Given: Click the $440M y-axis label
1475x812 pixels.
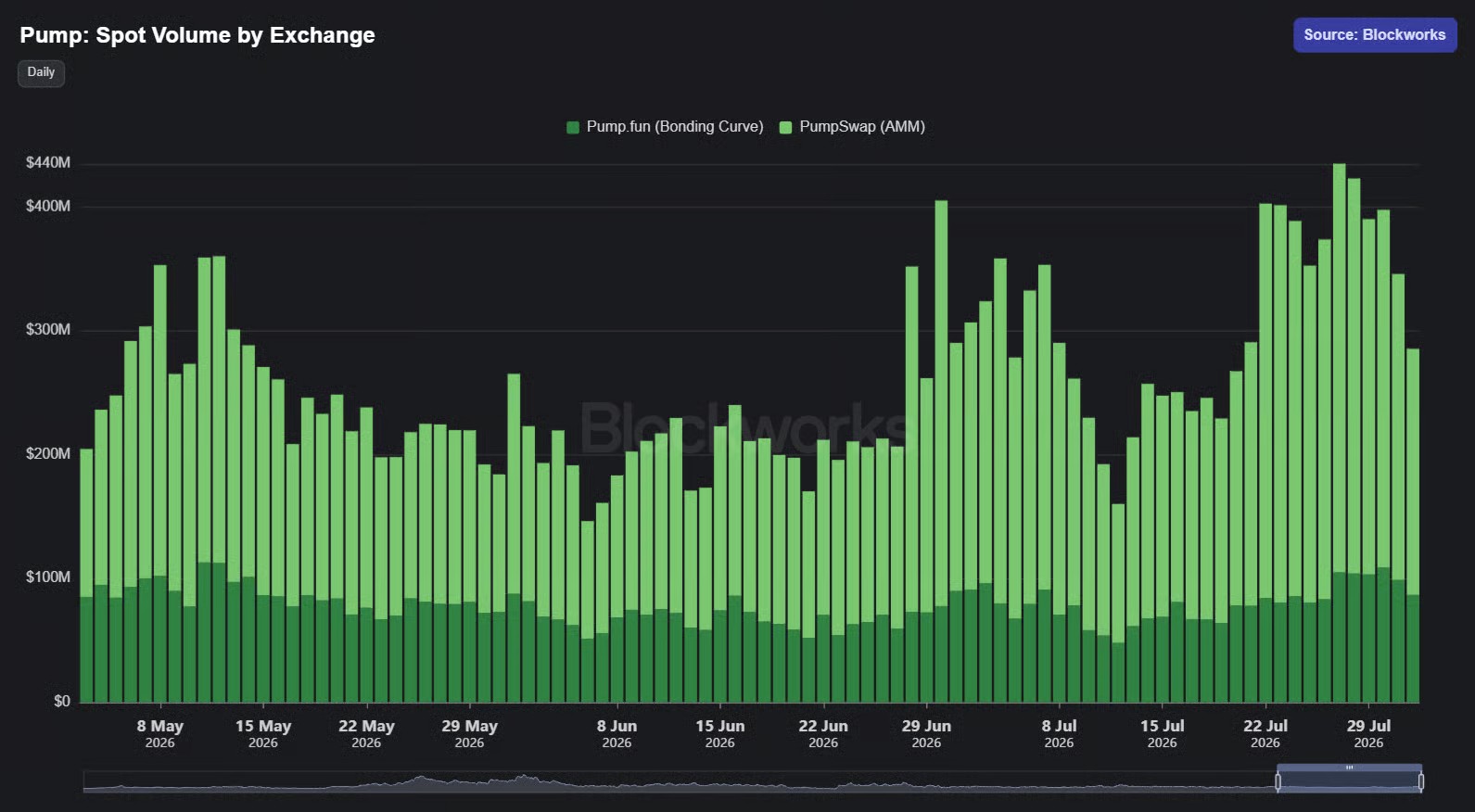Looking at the screenshot, I should click(x=48, y=162).
